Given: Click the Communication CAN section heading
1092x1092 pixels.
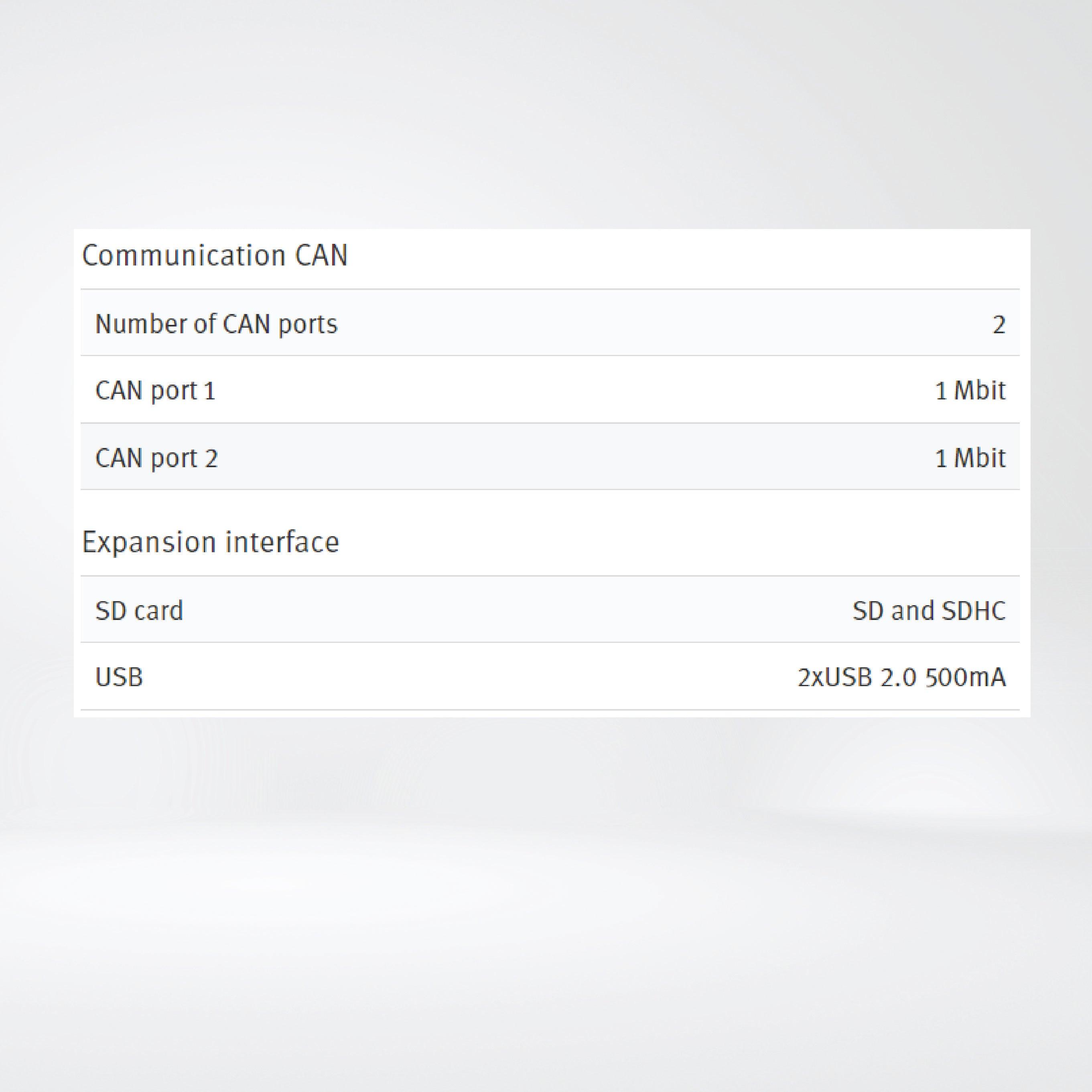Looking at the screenshot, I should [214, 255].
